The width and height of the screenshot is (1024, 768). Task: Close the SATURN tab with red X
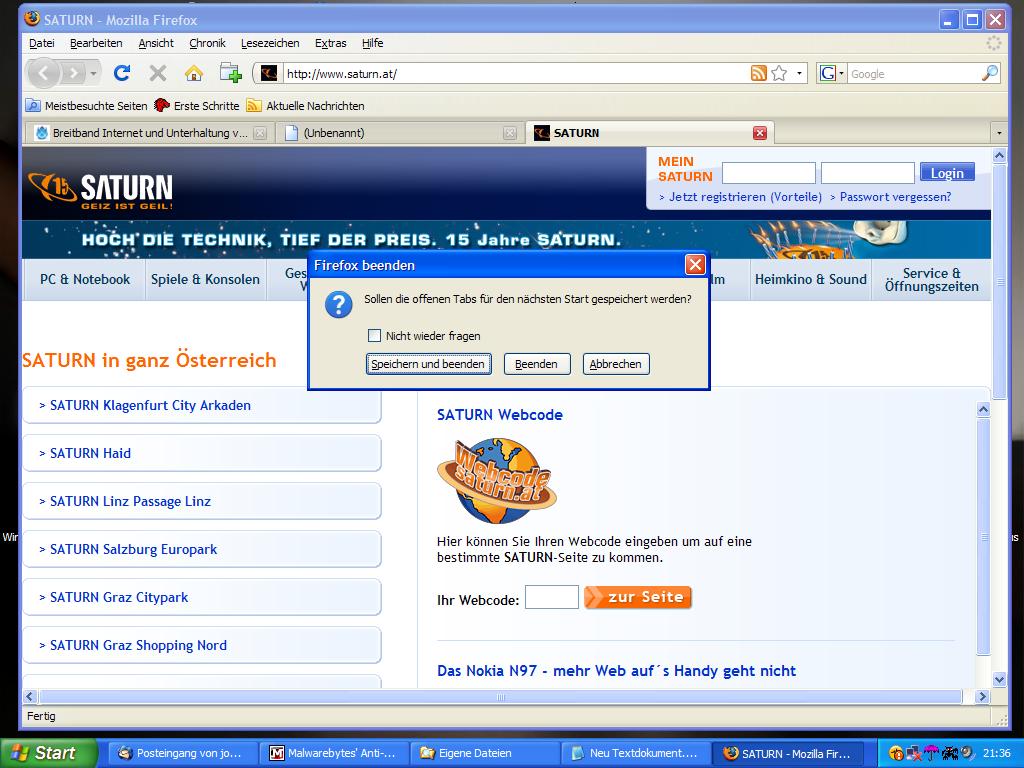[760, 133]
